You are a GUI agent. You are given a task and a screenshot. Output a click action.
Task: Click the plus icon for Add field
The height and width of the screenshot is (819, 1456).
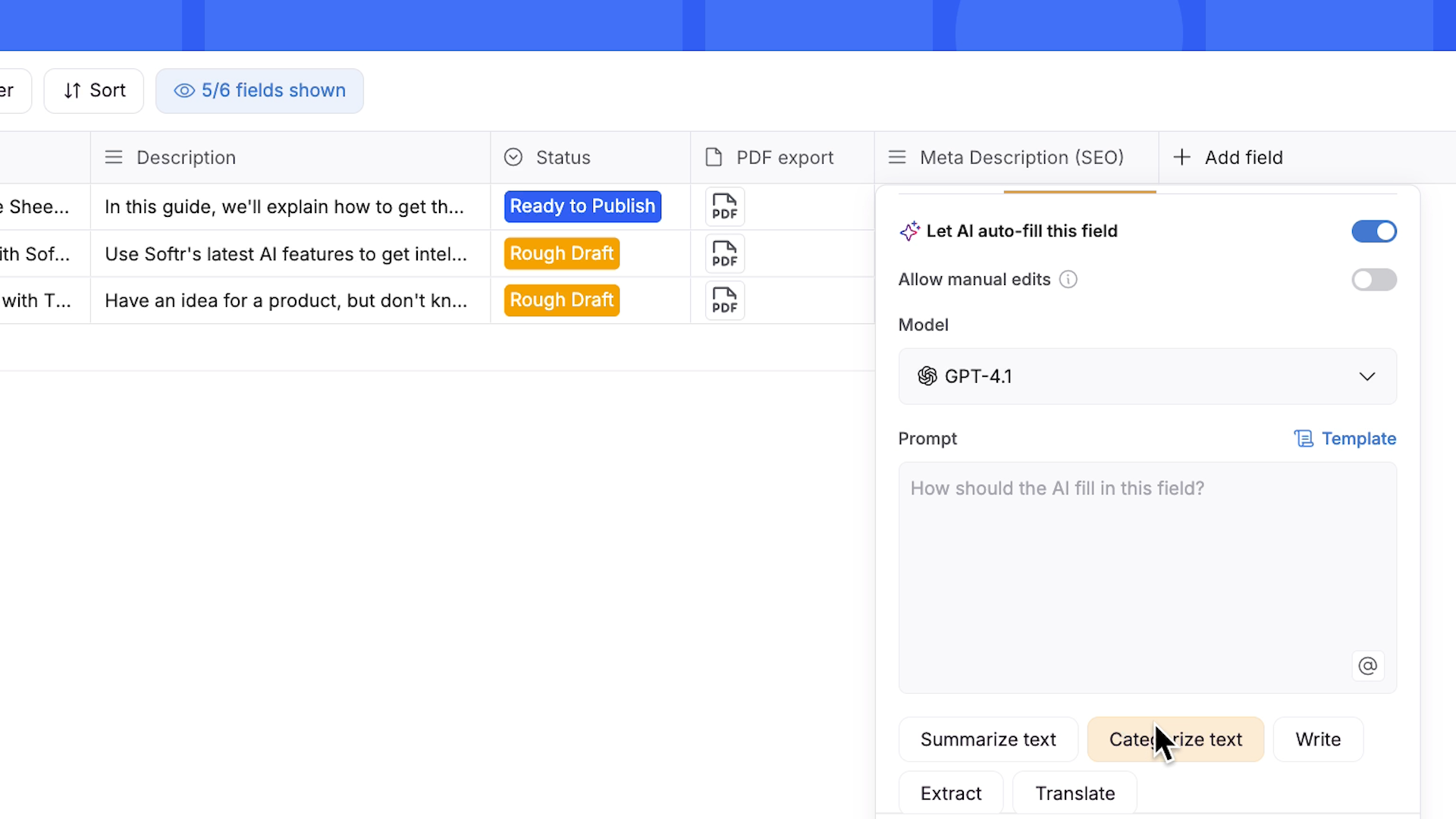(1181, 157)
